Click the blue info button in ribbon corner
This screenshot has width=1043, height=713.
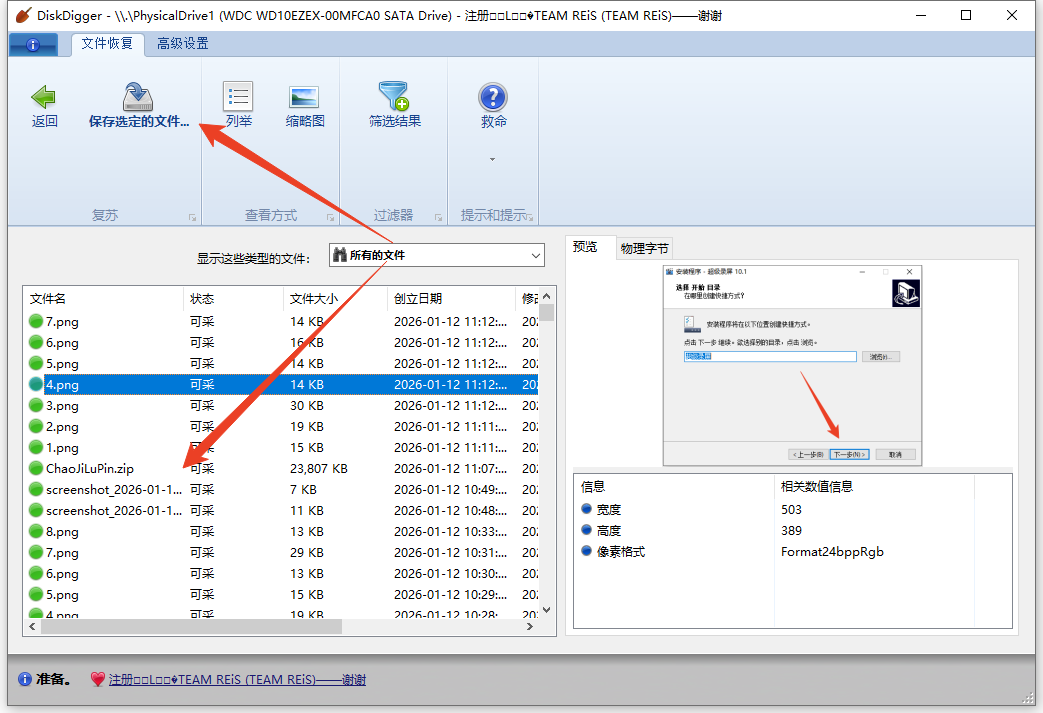click(33, 45)
